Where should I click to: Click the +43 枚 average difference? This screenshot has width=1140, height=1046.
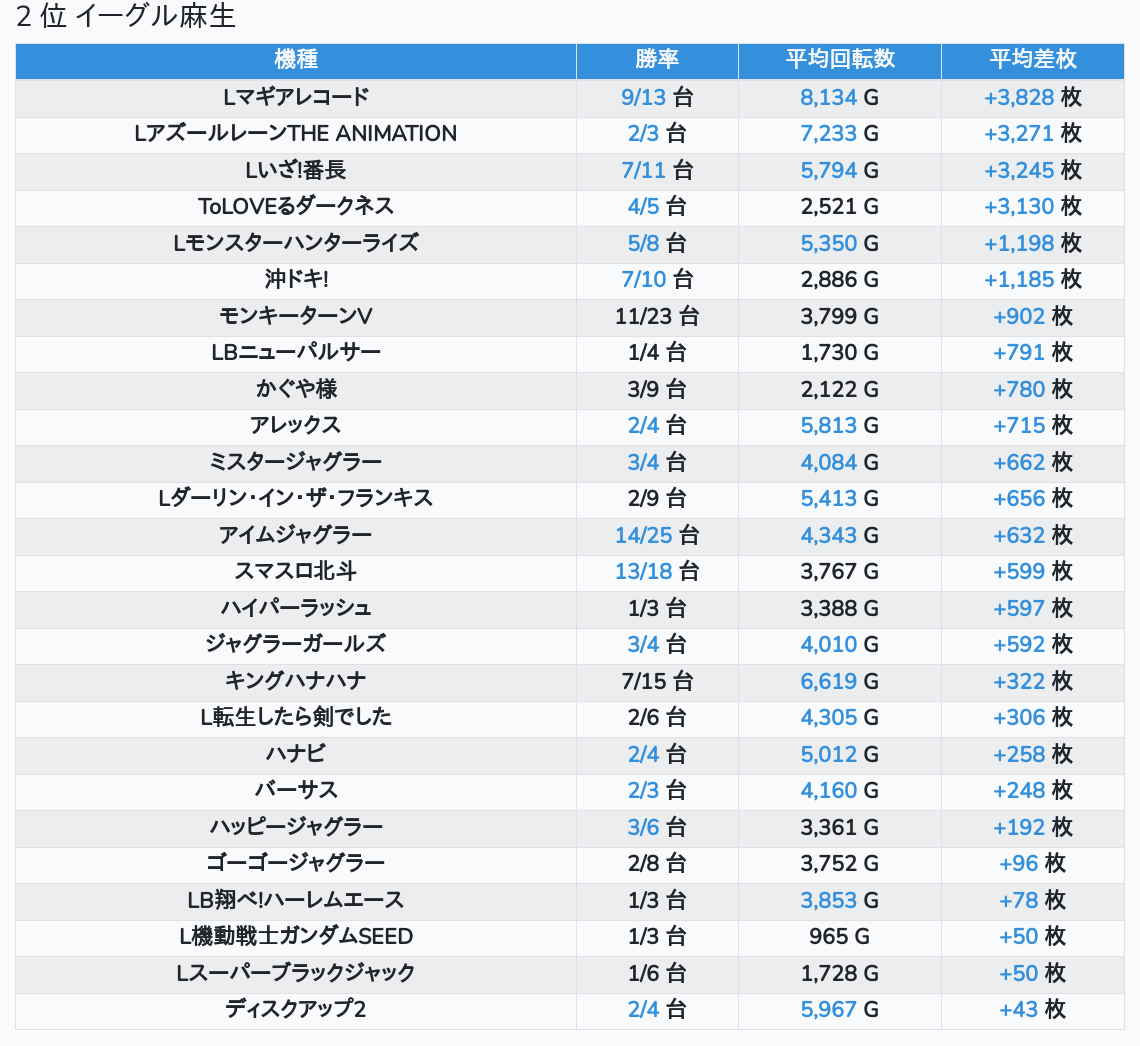tap(1032, 1009)
